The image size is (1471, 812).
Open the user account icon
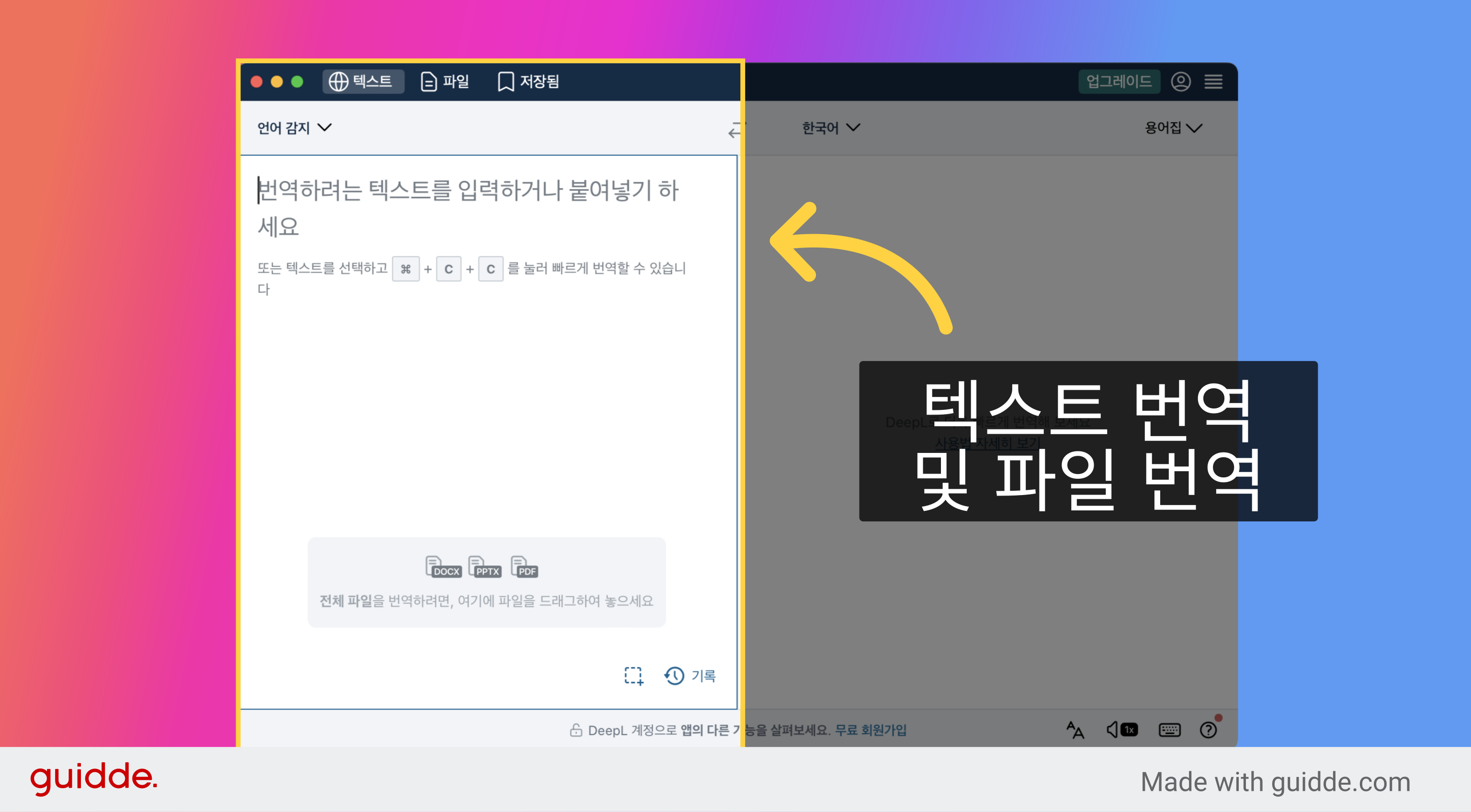1180,82
